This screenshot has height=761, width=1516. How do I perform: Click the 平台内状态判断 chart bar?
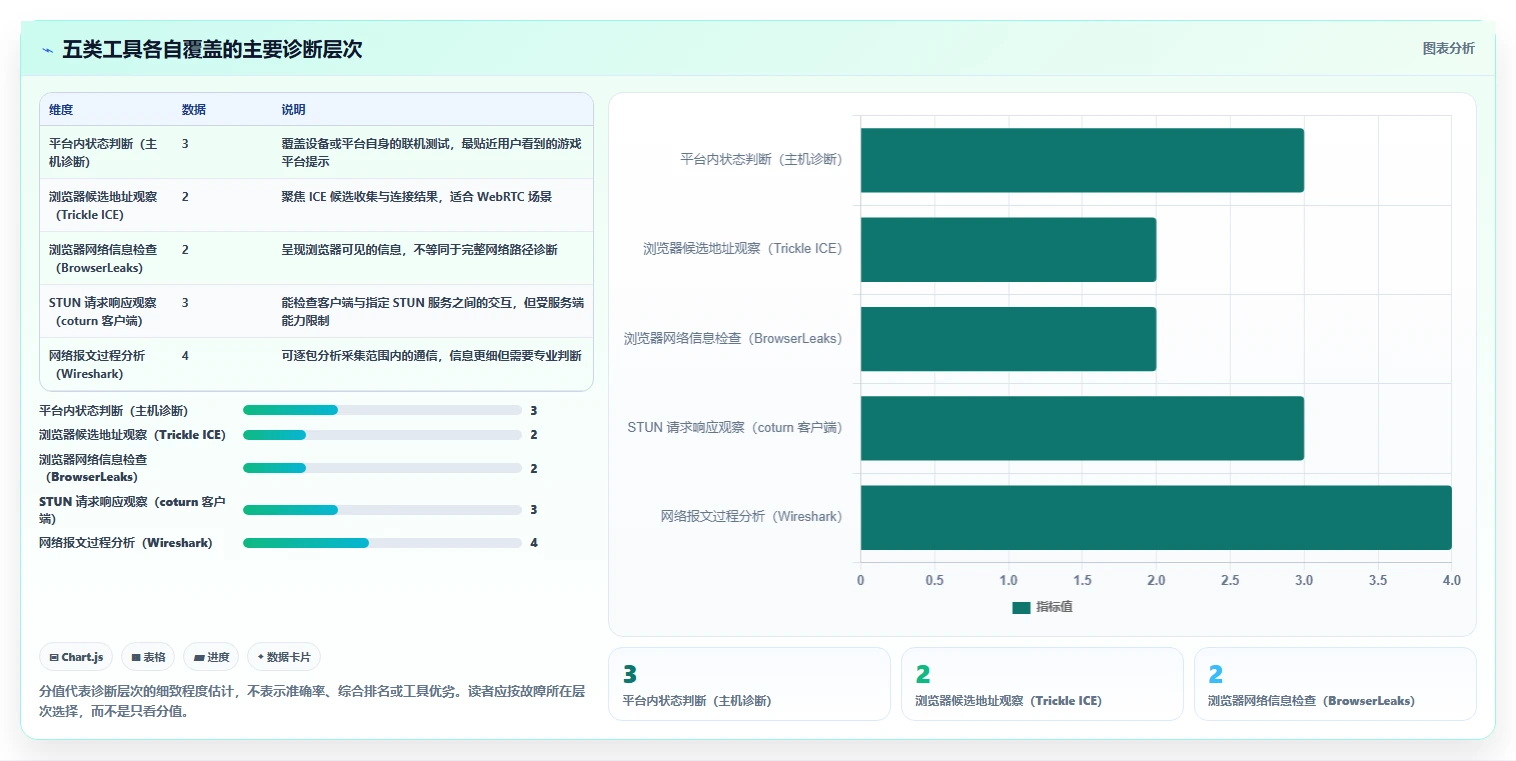[1082, 160]
